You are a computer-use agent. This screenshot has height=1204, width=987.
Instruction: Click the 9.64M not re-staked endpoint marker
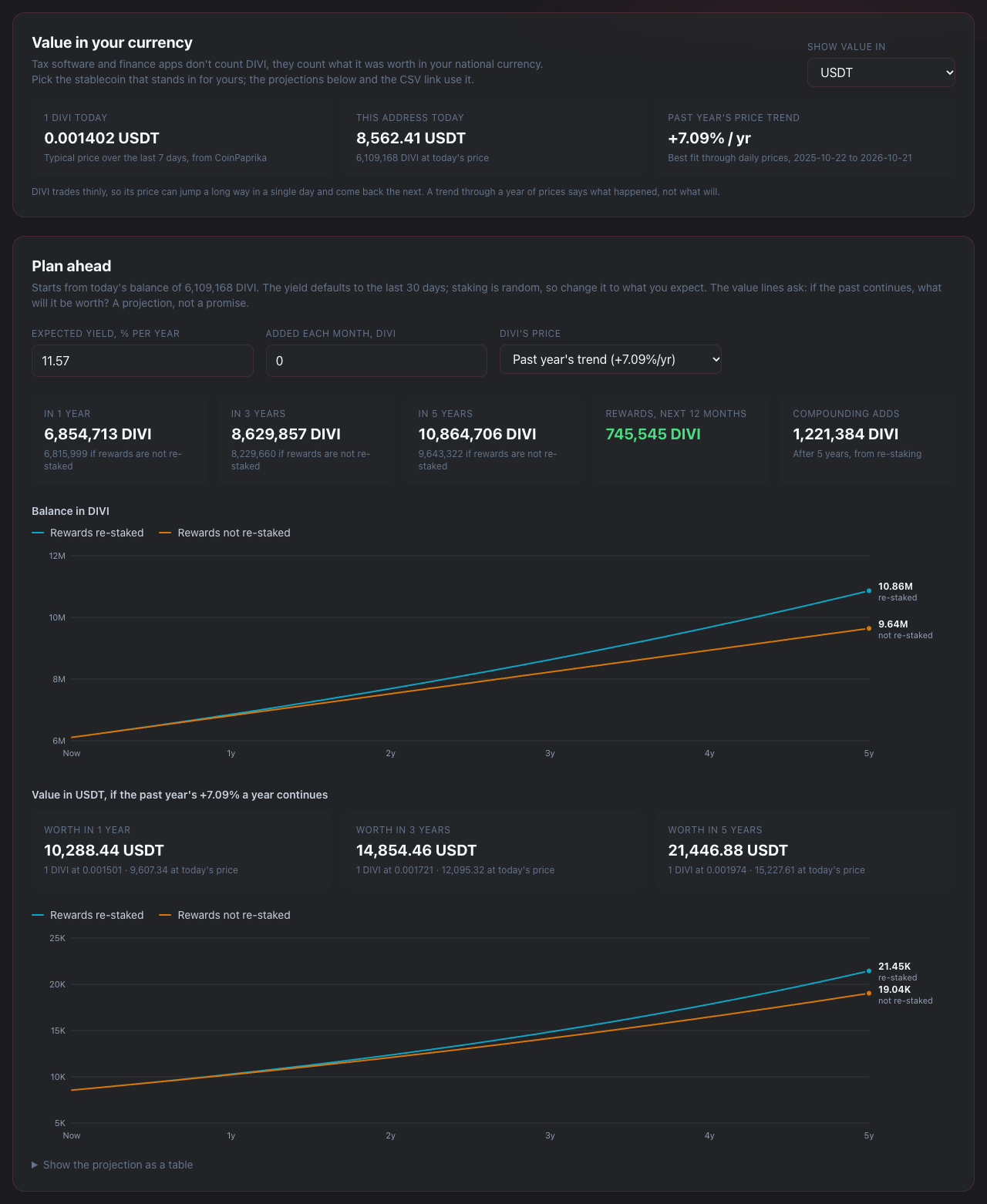tap(869, 628)
